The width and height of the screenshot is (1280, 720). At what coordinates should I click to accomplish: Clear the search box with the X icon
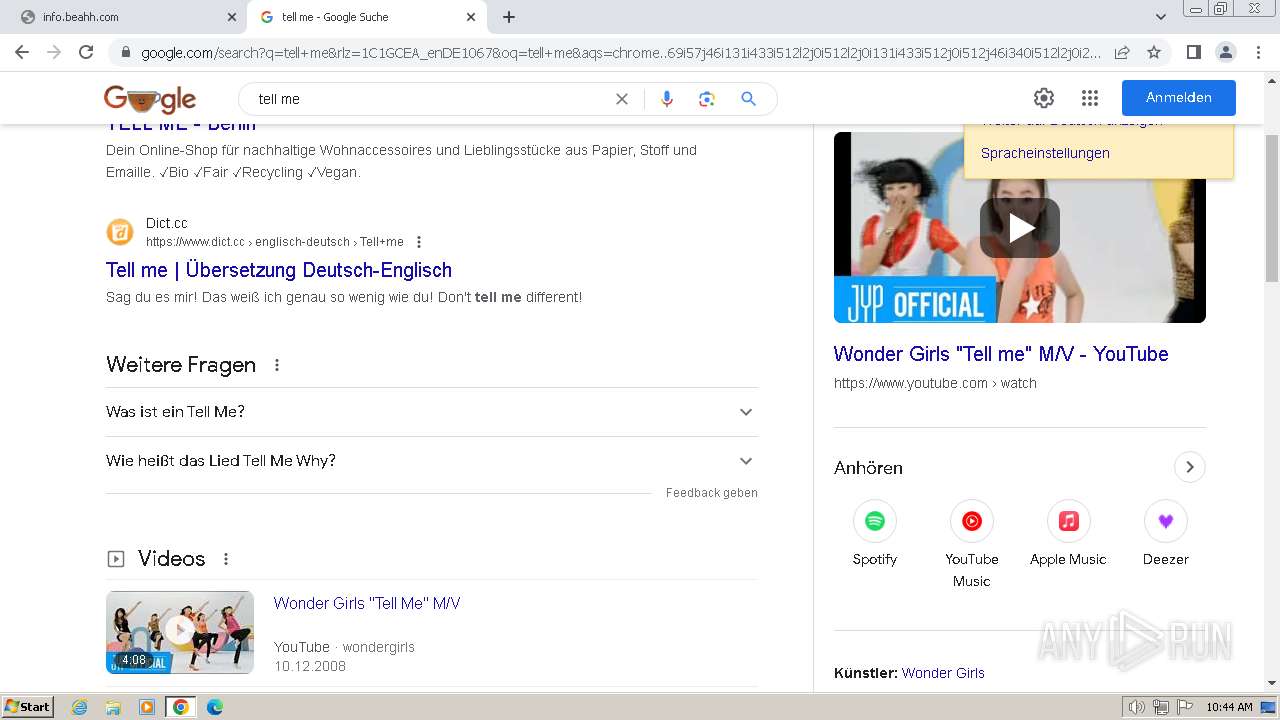[x=622, y=99]
